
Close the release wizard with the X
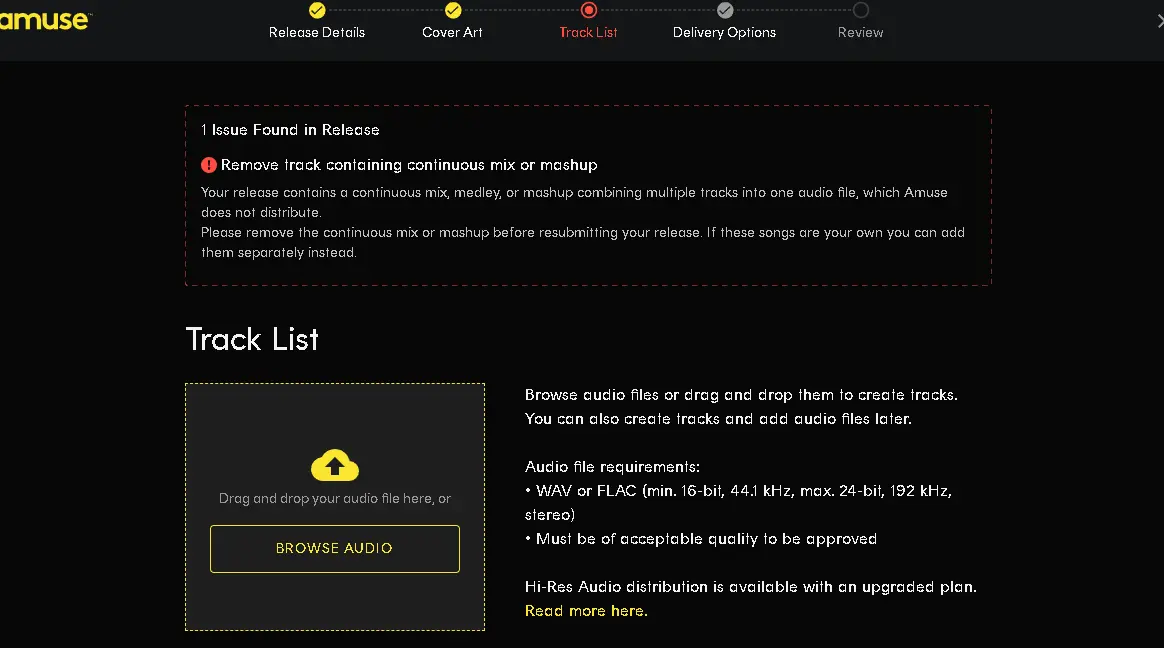1160,21
